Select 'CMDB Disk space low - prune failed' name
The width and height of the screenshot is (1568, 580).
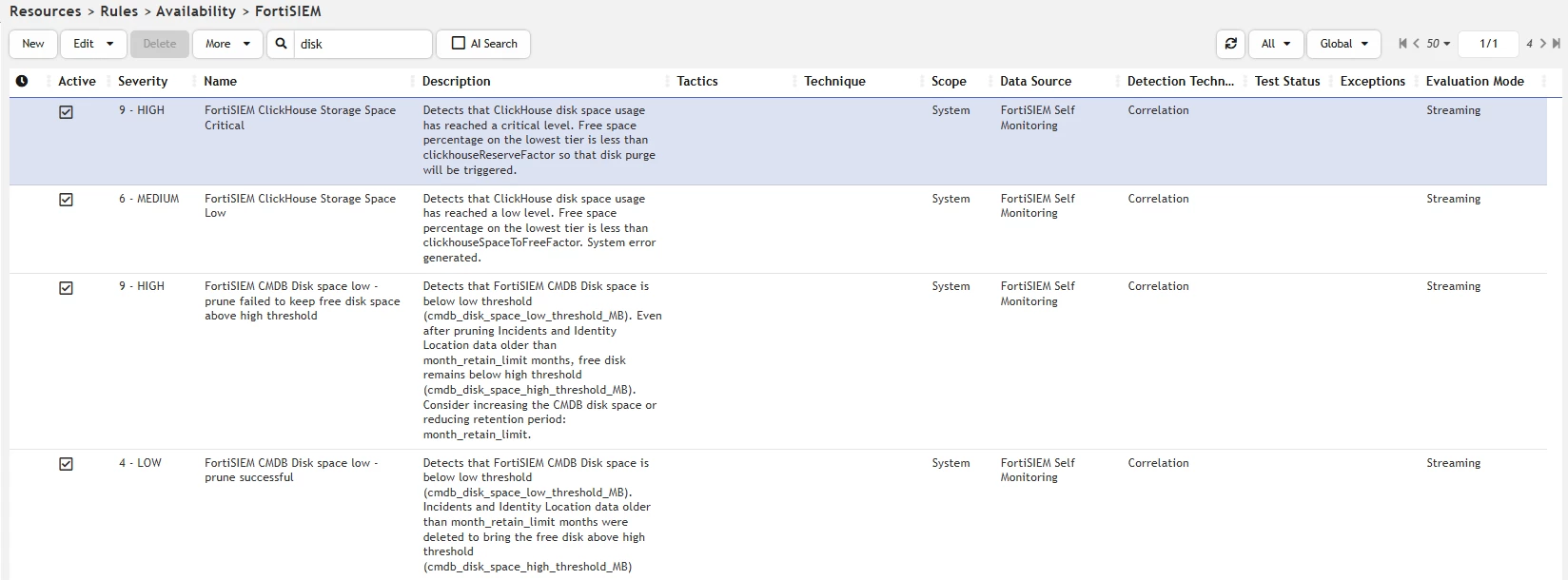[302, 301]
